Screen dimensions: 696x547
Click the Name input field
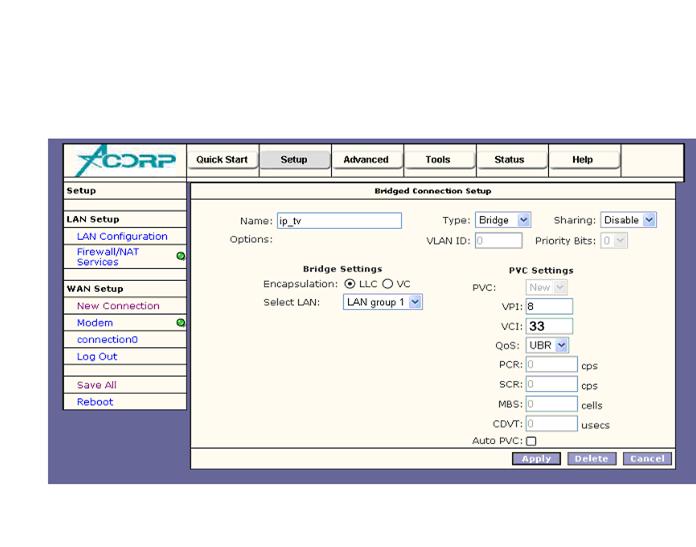coord(338,221)
